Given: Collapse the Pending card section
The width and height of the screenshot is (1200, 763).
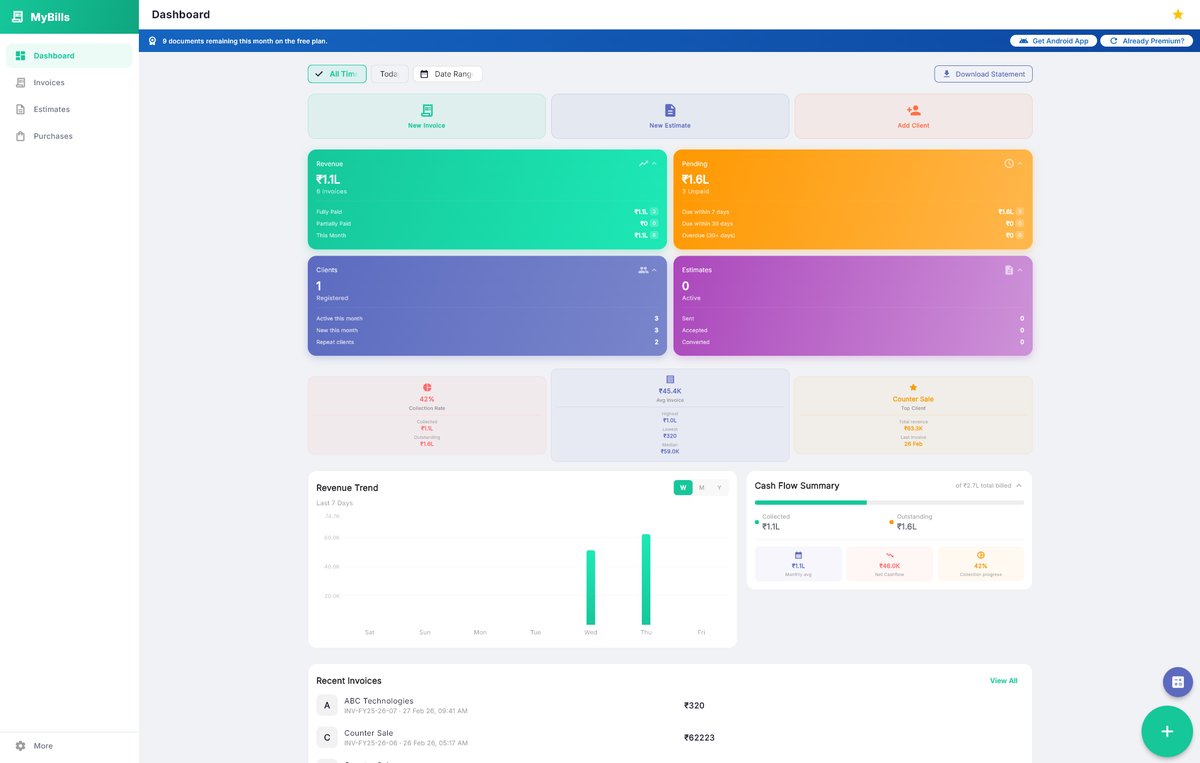Looking at the screenshot, I should coord(1021,162).
